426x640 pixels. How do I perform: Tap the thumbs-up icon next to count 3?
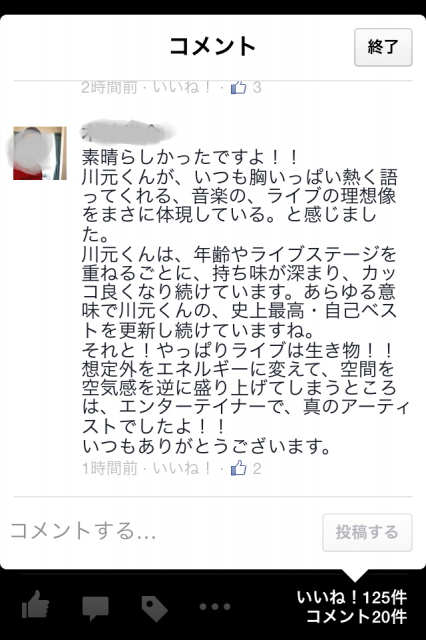[239, 87]
